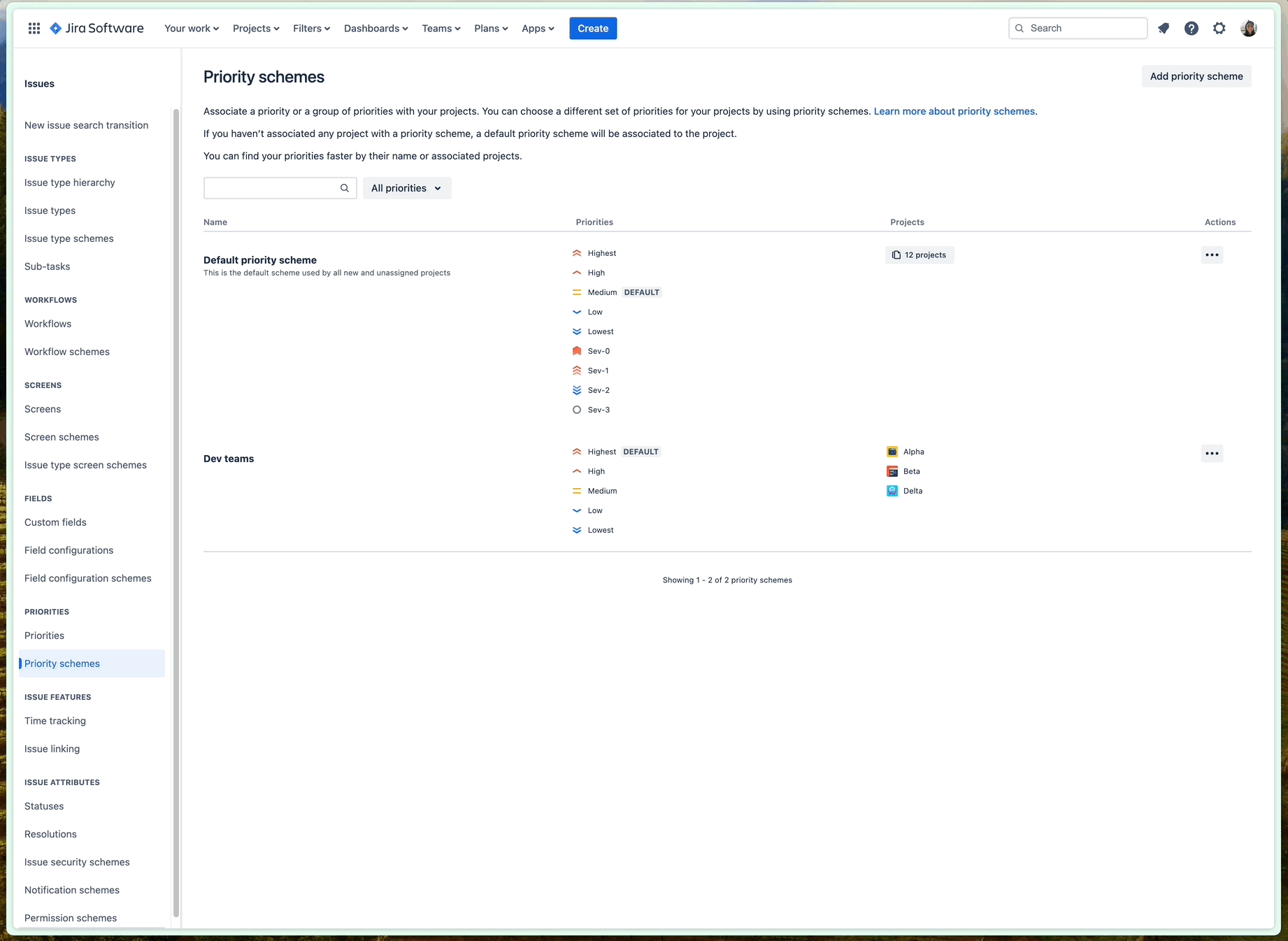Click the Sev-1 priority icon

[x=577, y=371]
